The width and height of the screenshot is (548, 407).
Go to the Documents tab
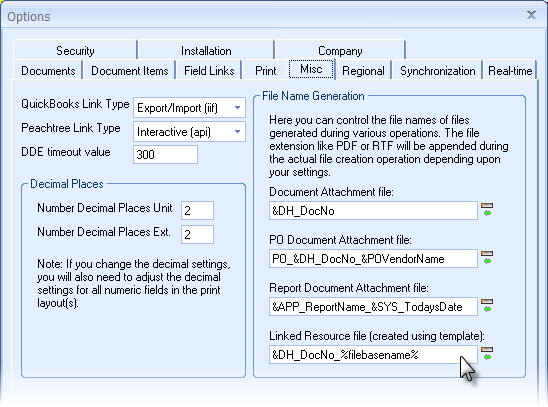click(48, 71)
